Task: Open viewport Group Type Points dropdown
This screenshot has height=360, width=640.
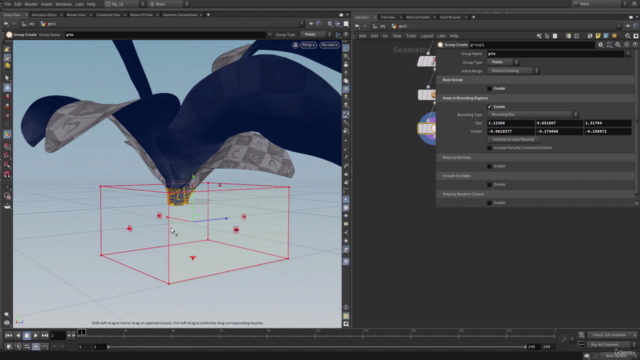Action: coord(316,34)
